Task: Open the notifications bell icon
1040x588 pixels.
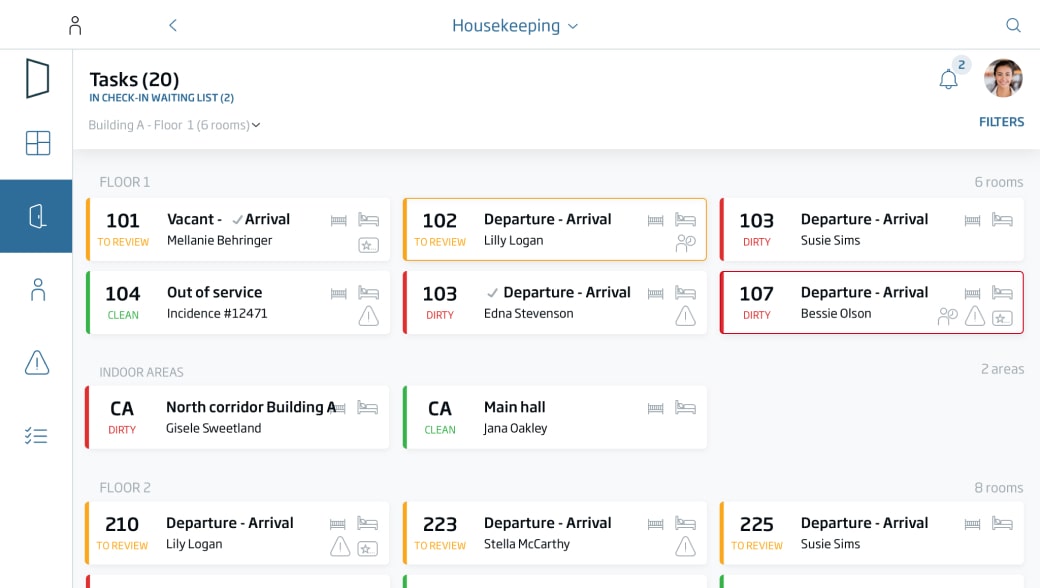Action: tap(948, 80)
